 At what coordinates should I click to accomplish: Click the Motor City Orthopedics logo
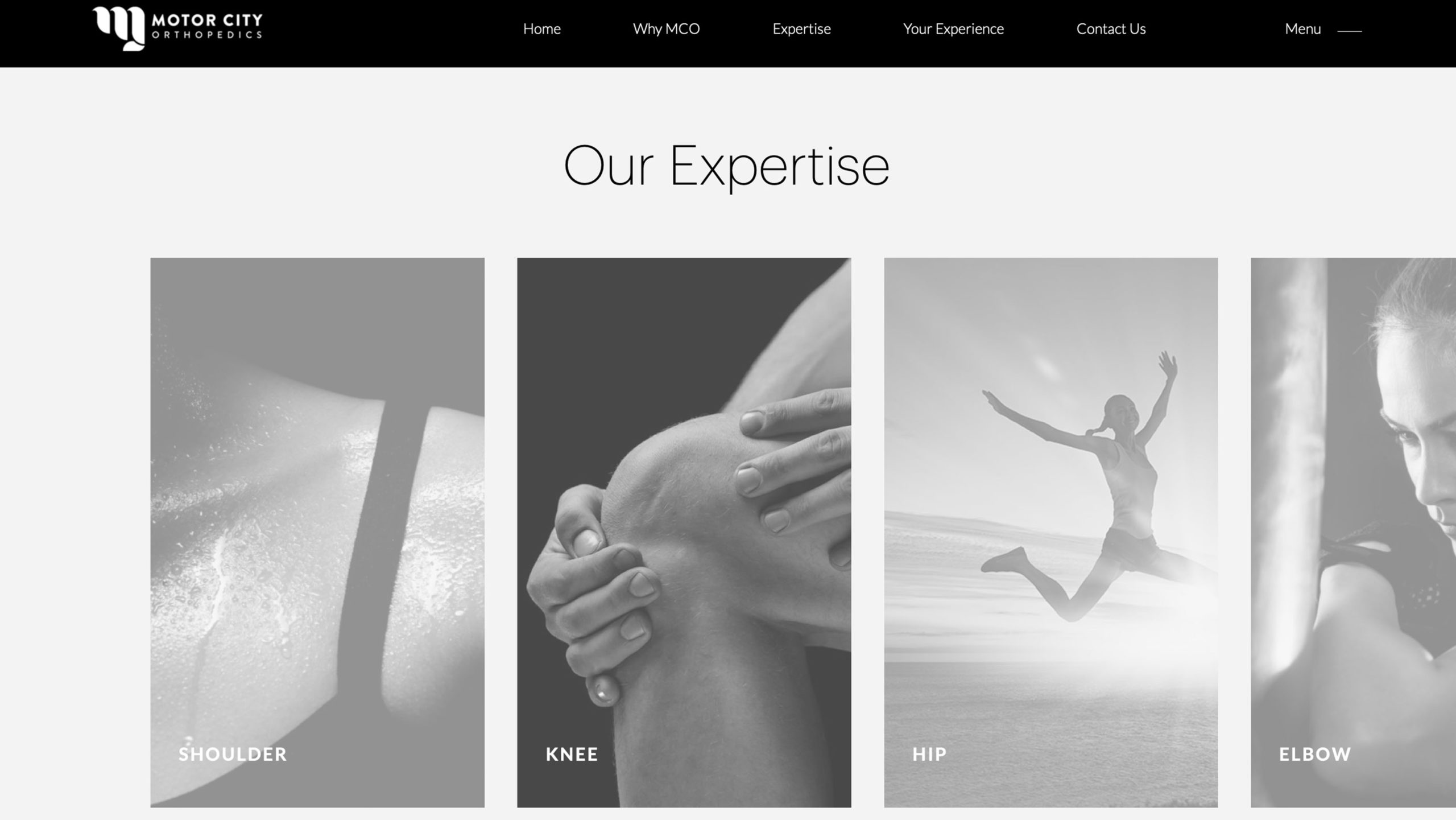(177, 28)
